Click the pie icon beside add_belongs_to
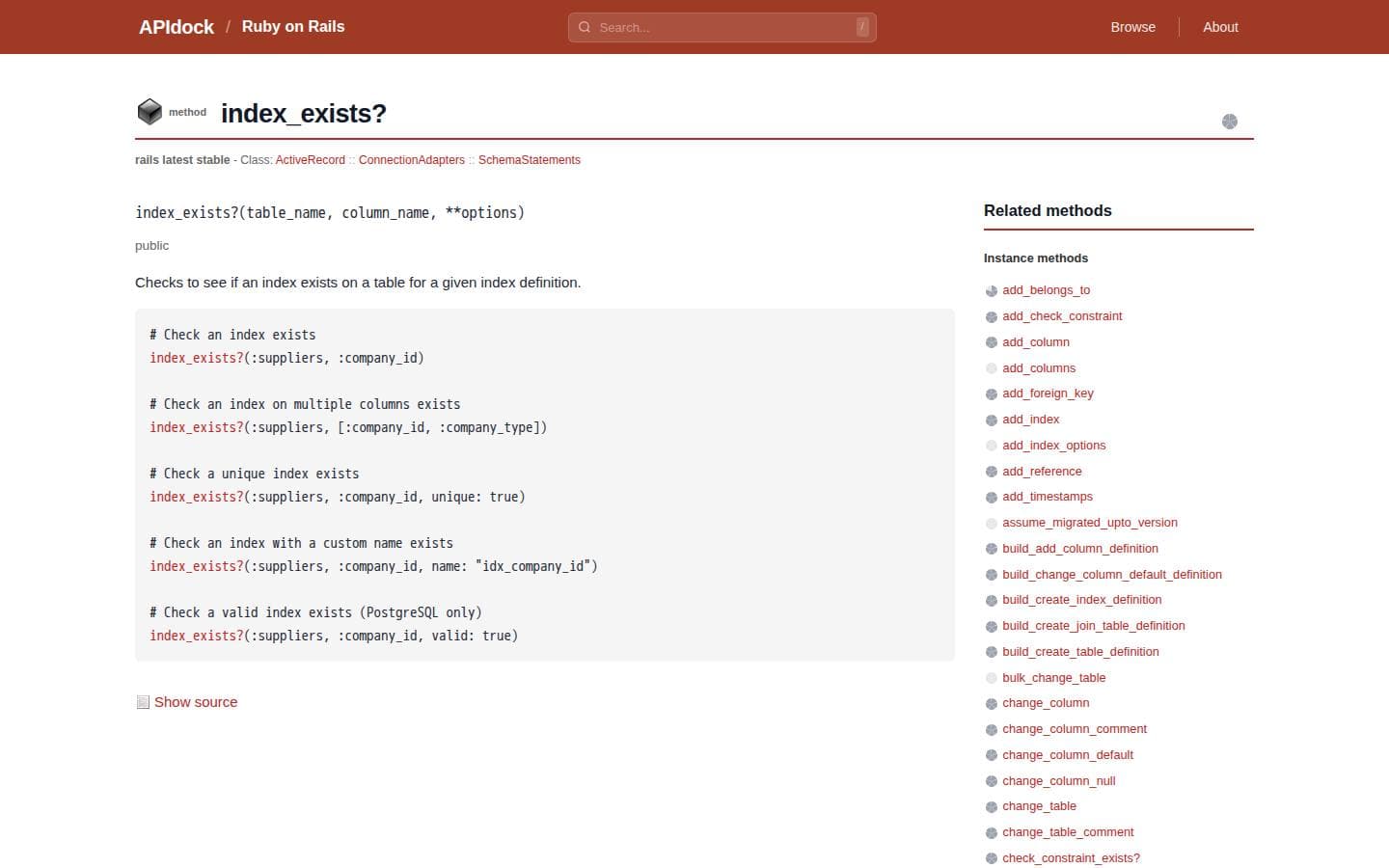Viewport: 1389px width, 868px height. [x=992, y=291]
